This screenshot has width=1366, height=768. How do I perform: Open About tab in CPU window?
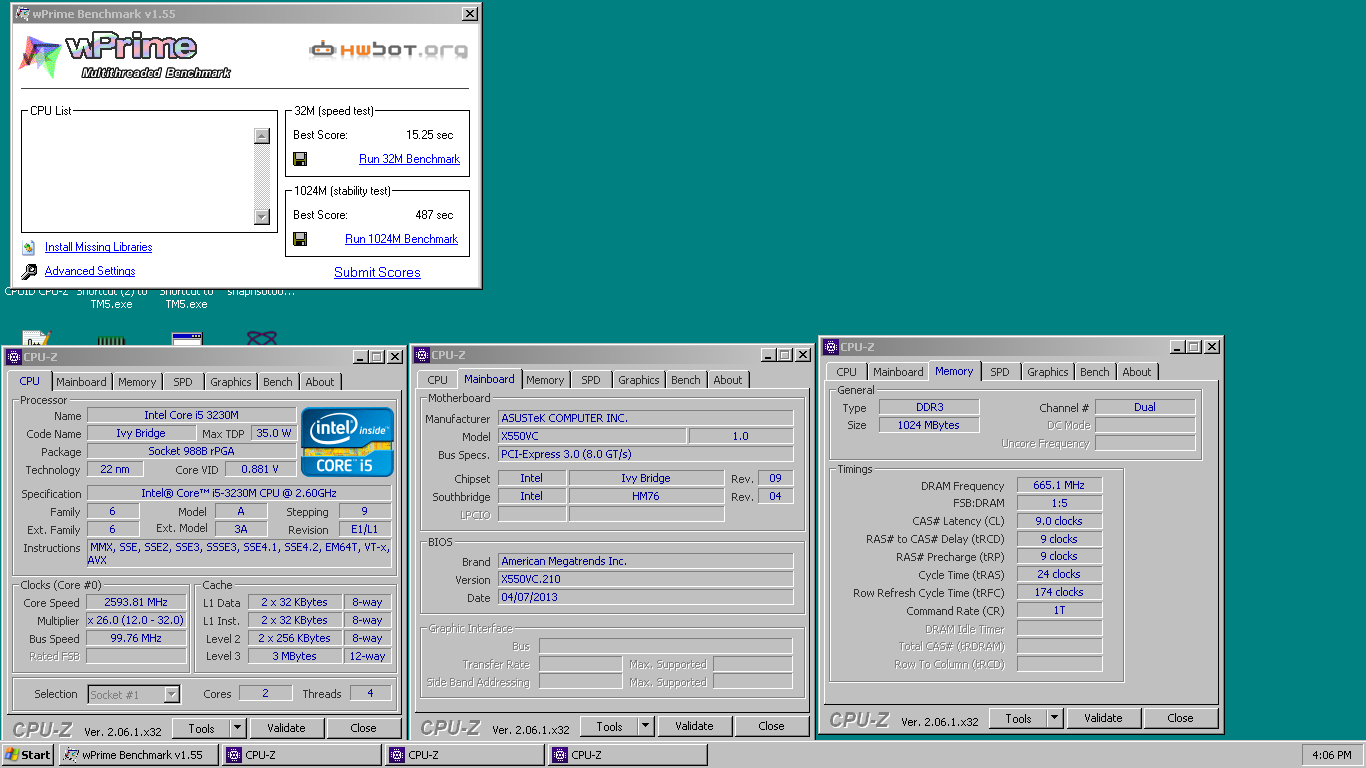(320, 382)
